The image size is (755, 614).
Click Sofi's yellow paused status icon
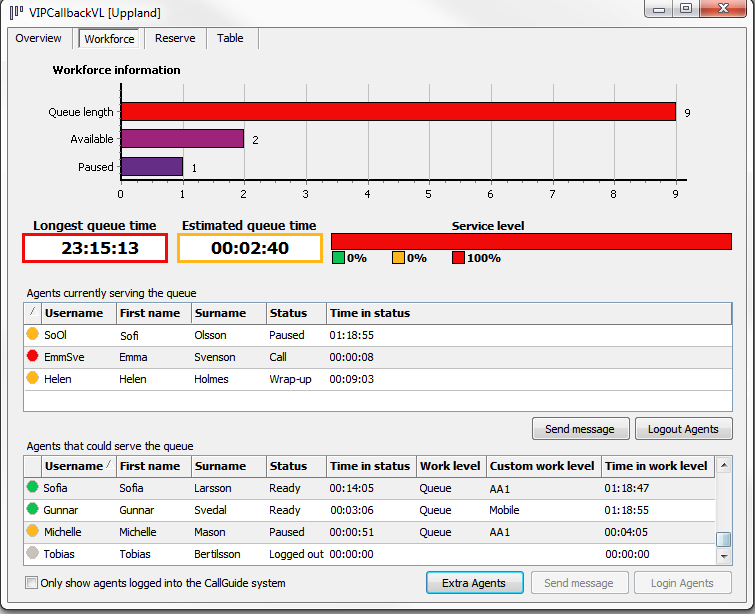(x=33, y=335)
